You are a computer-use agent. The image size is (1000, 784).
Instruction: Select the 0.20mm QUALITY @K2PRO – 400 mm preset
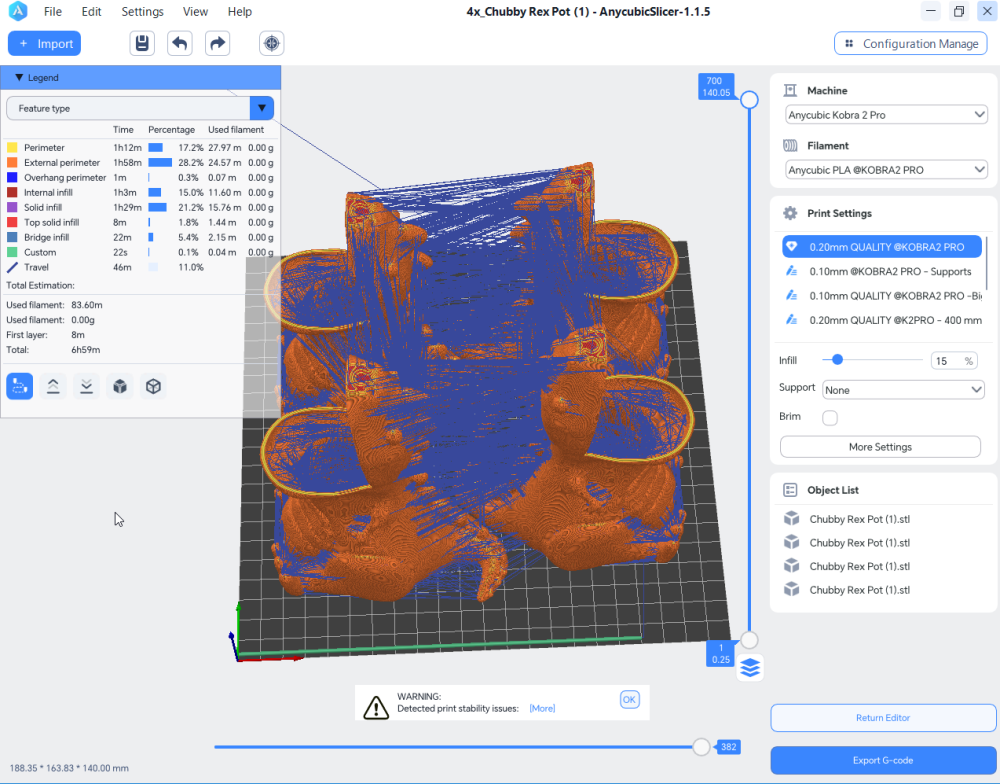point(882,320)
